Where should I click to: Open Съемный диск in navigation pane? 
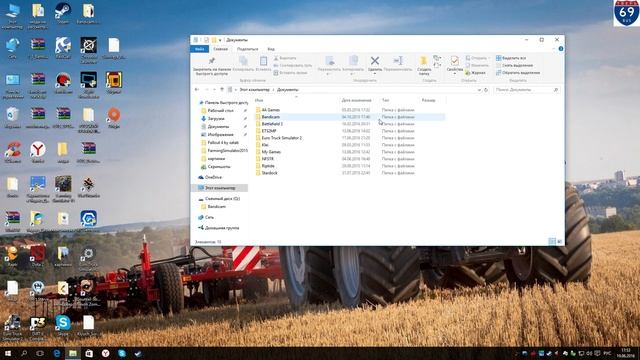click(222, 199)
